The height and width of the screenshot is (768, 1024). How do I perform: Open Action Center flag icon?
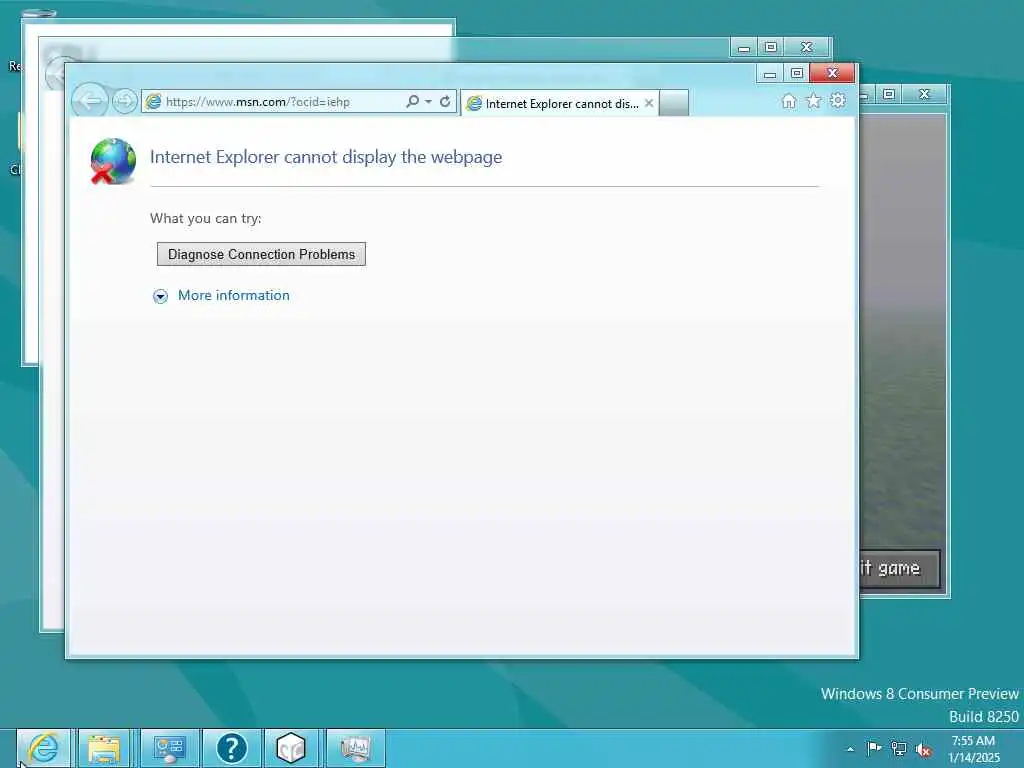pos(874,748)
